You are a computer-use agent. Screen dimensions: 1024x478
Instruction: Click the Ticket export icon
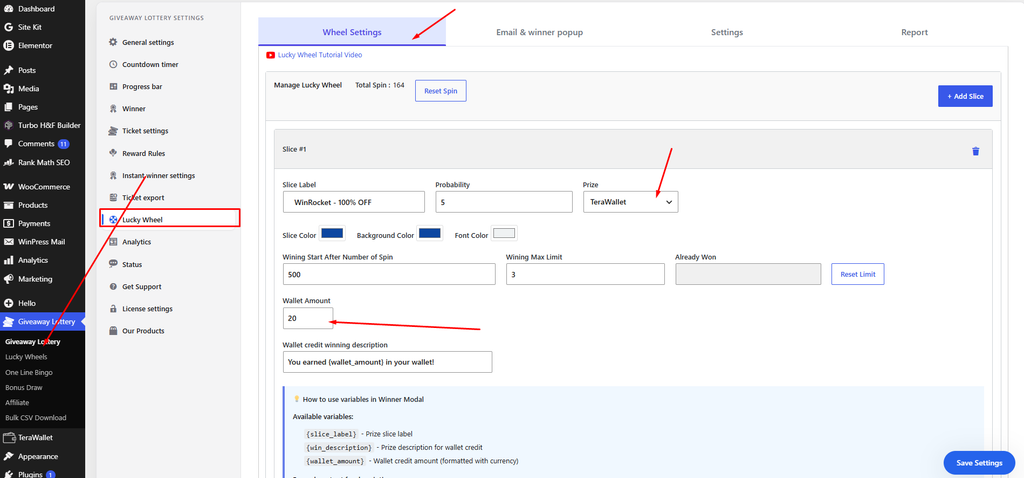pos(114,197)
